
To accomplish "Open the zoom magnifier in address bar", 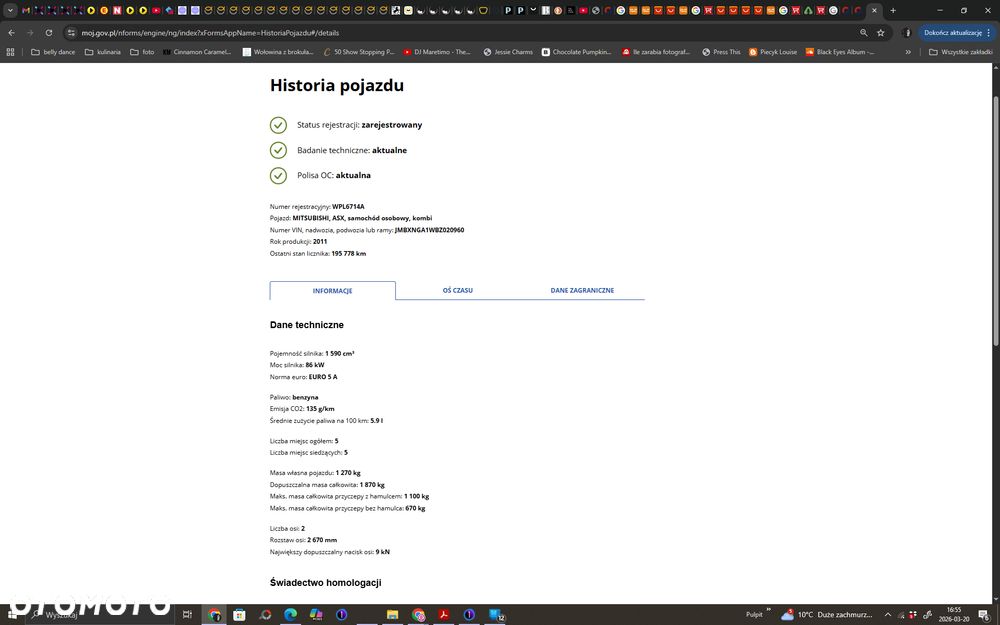I will click(864, 33).
